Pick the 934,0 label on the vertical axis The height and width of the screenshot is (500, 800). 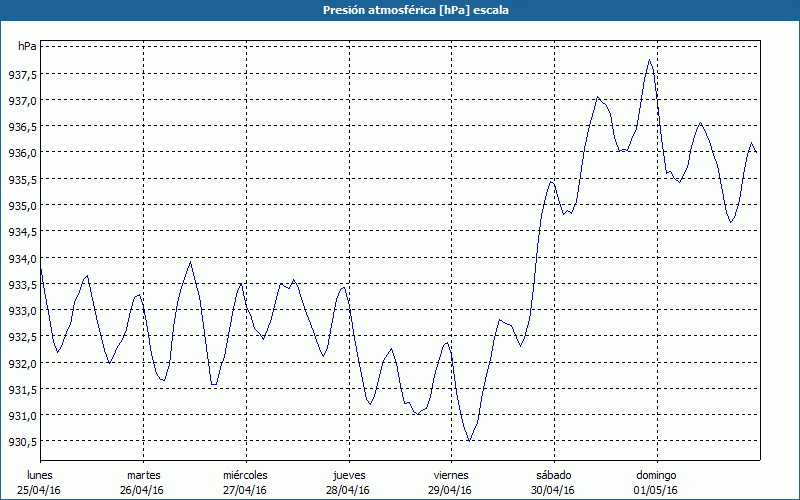tap(22, 258)
